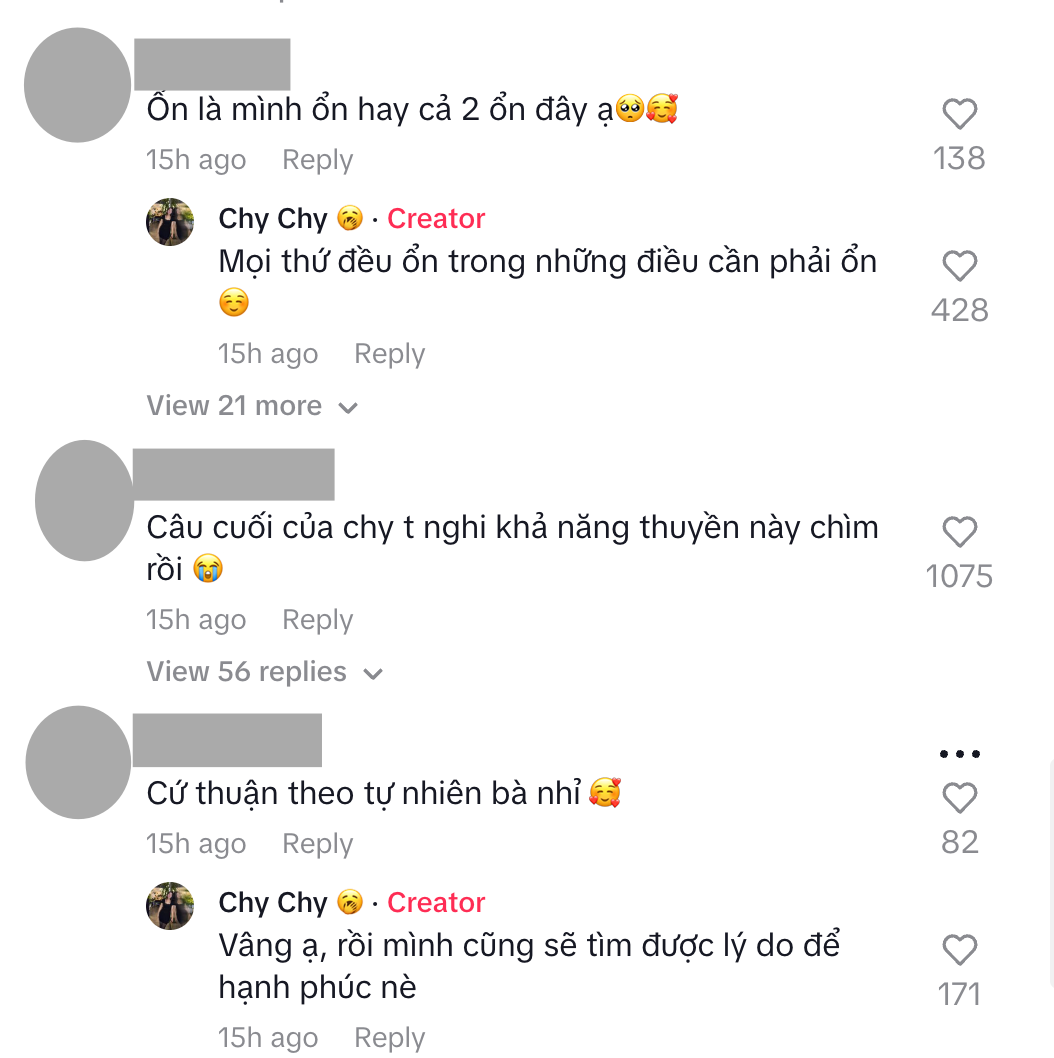Screen dimensions: 1054x1058
Task: Reply to 'Cứ thuận theo tự nhiên' comment
Action: 317,844
